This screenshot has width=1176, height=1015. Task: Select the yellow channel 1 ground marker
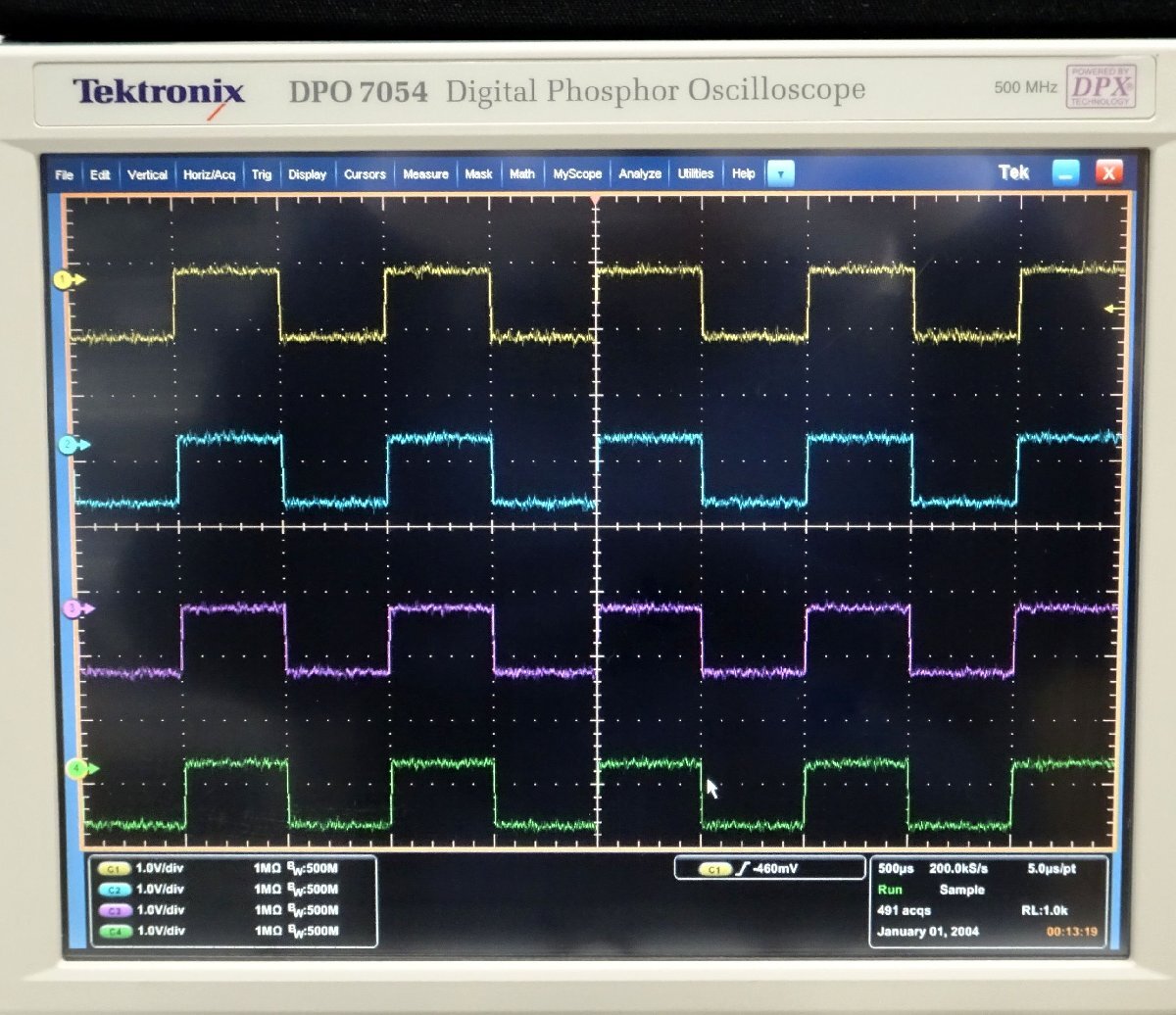(70, 280)
